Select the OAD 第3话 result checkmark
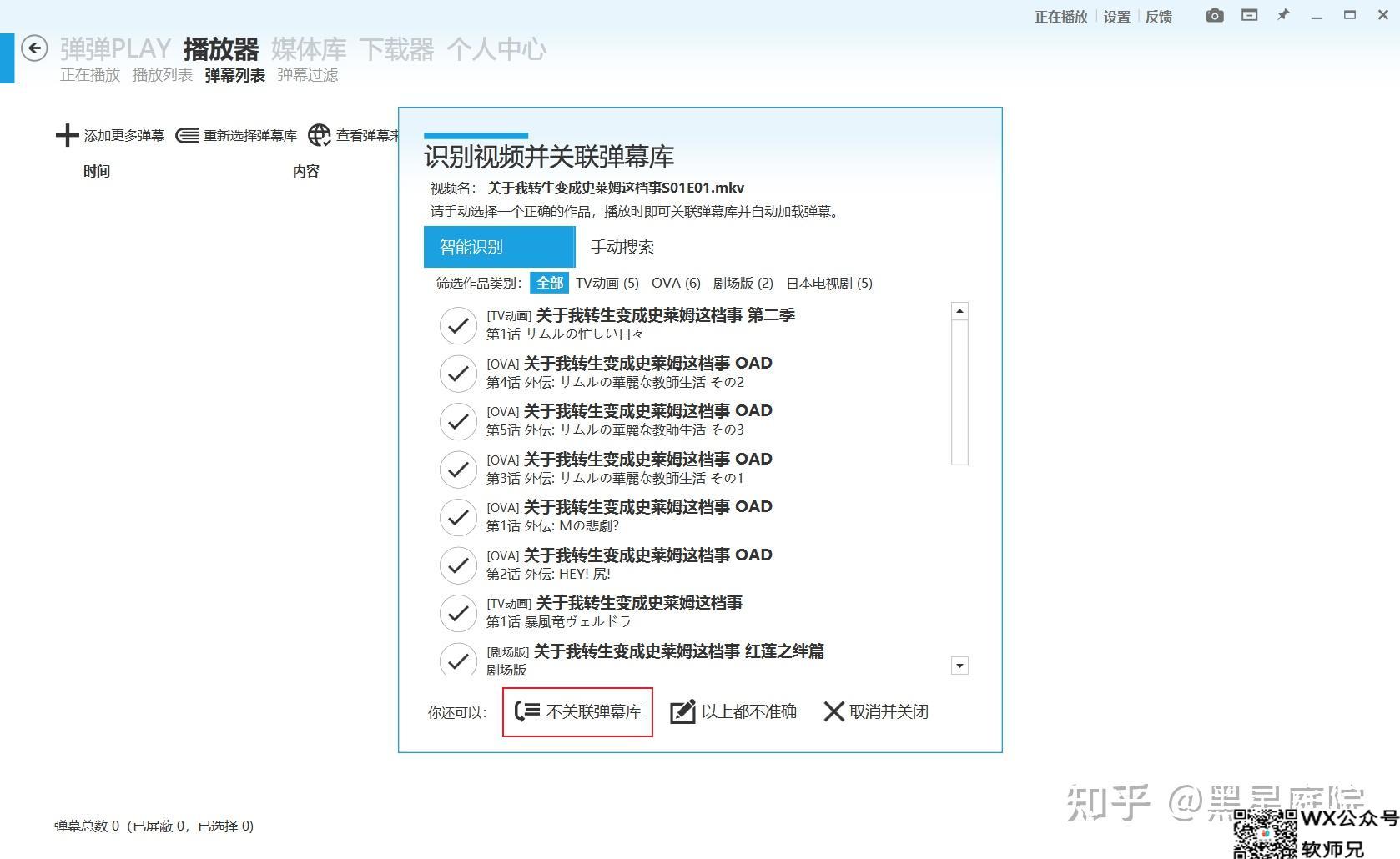 click(458, 469)
